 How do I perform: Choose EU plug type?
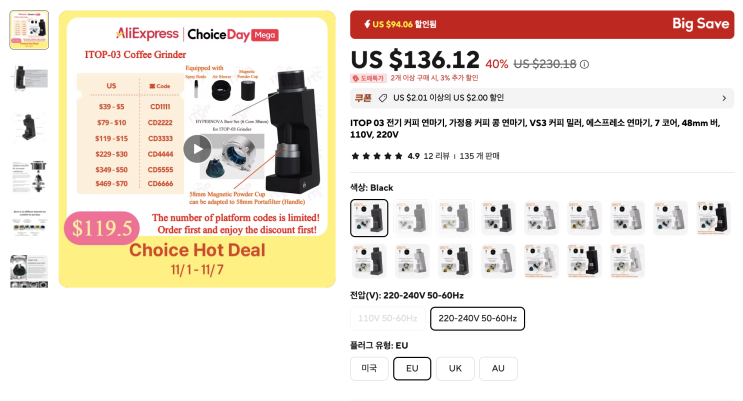coord(412,368)
